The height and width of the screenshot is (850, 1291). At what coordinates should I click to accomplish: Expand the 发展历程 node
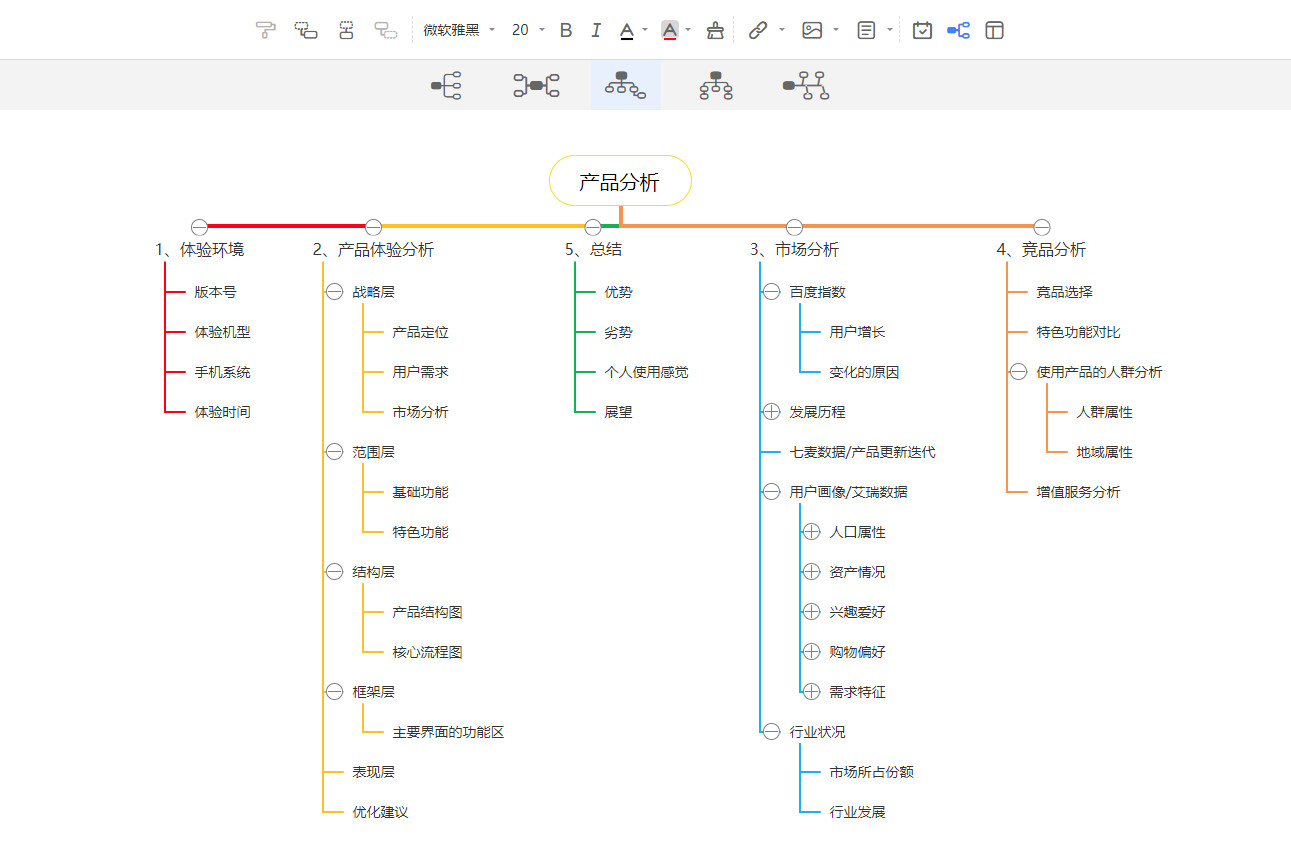coord(771,412)
